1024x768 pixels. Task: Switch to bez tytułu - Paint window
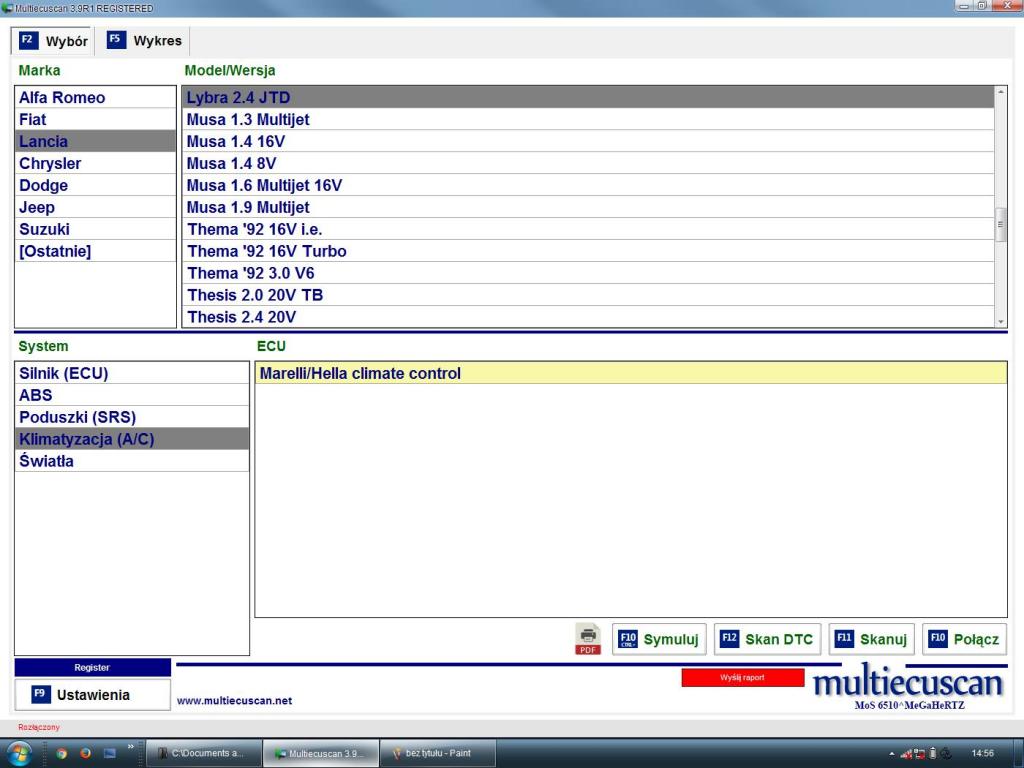(x=437, y=754)
